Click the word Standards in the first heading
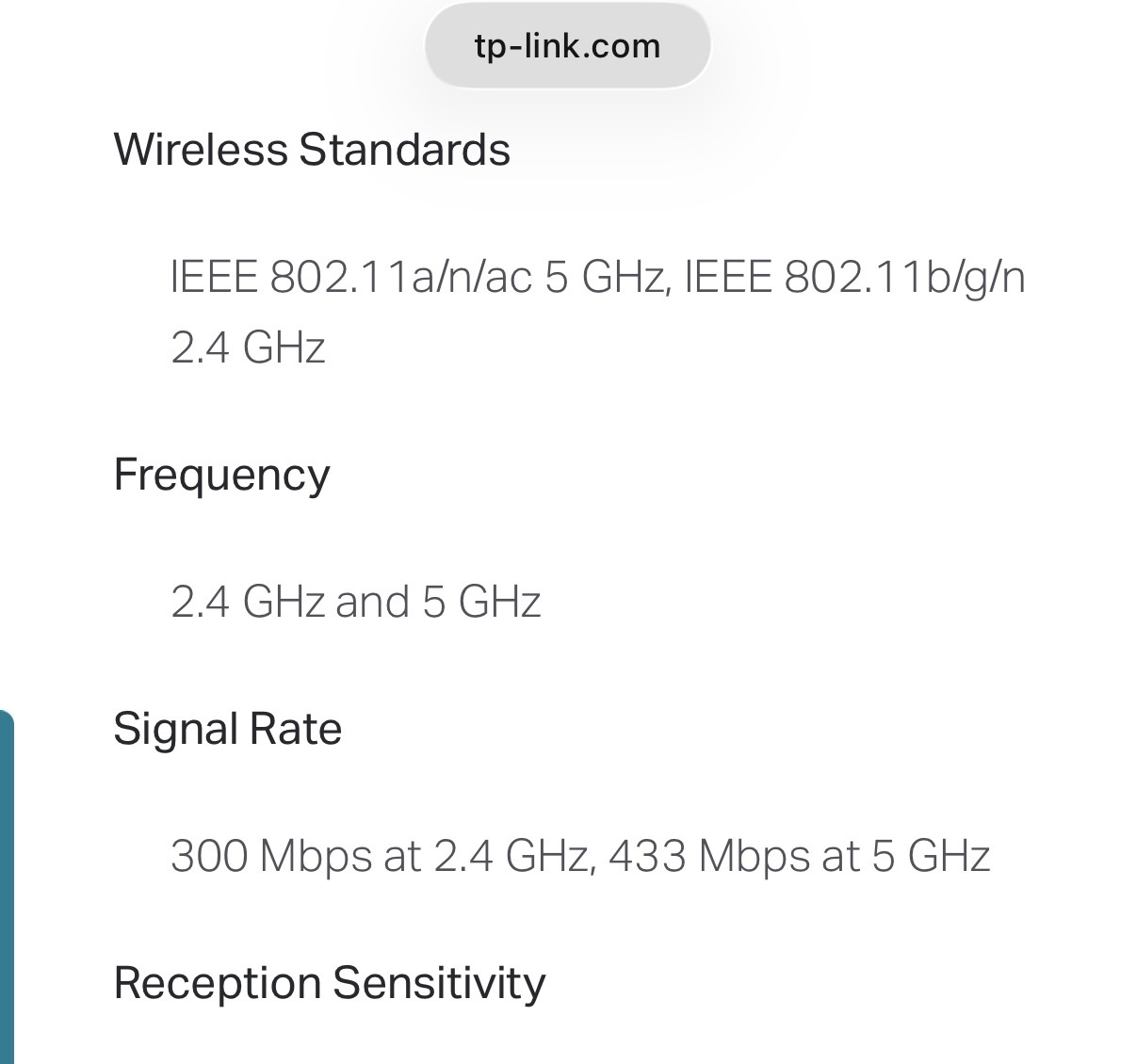The width and height of the screenshot is (1136, 1064). (405, 150)
